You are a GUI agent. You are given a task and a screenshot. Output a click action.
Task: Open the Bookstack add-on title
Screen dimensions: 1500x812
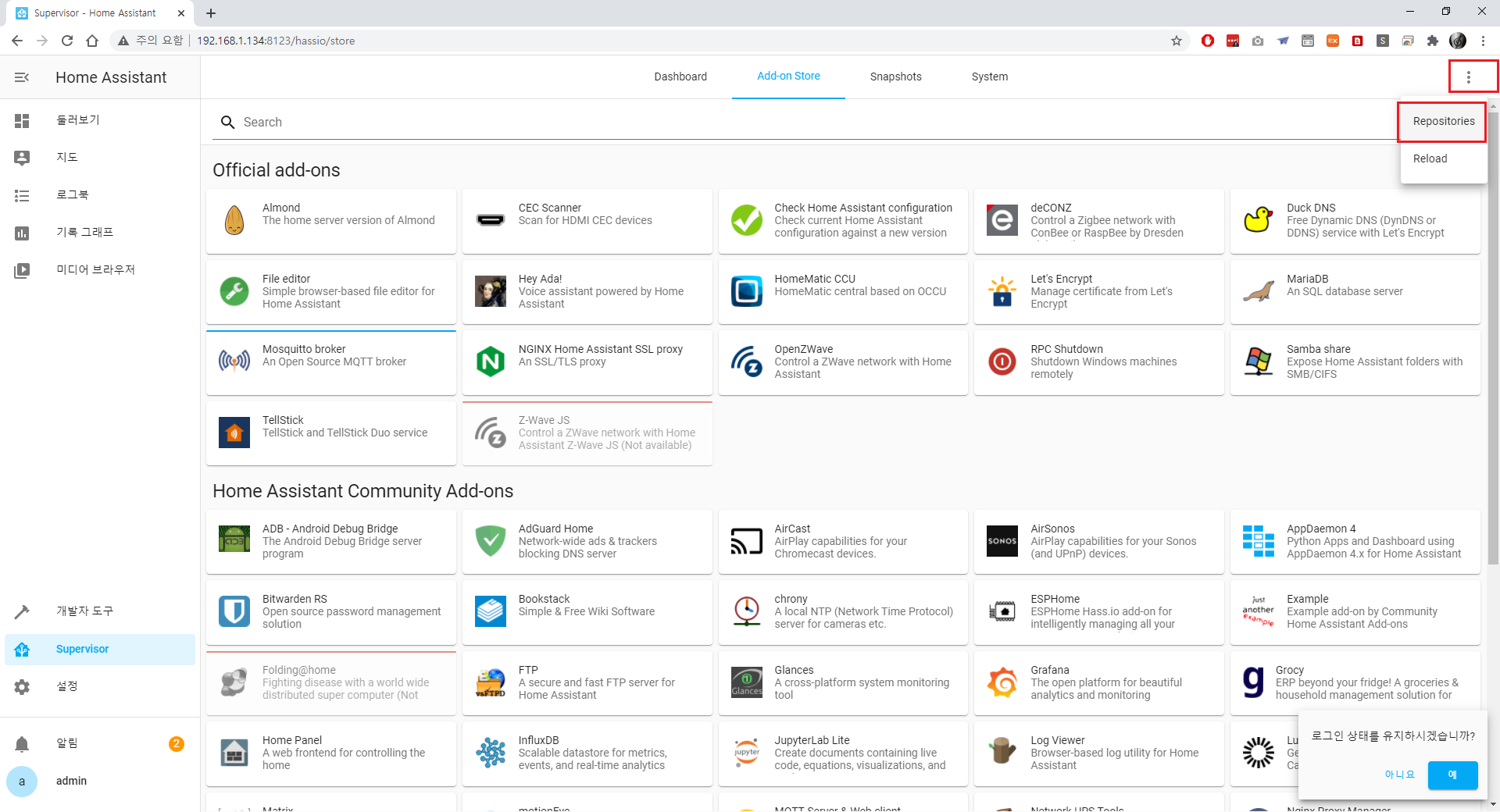point(544,599)
